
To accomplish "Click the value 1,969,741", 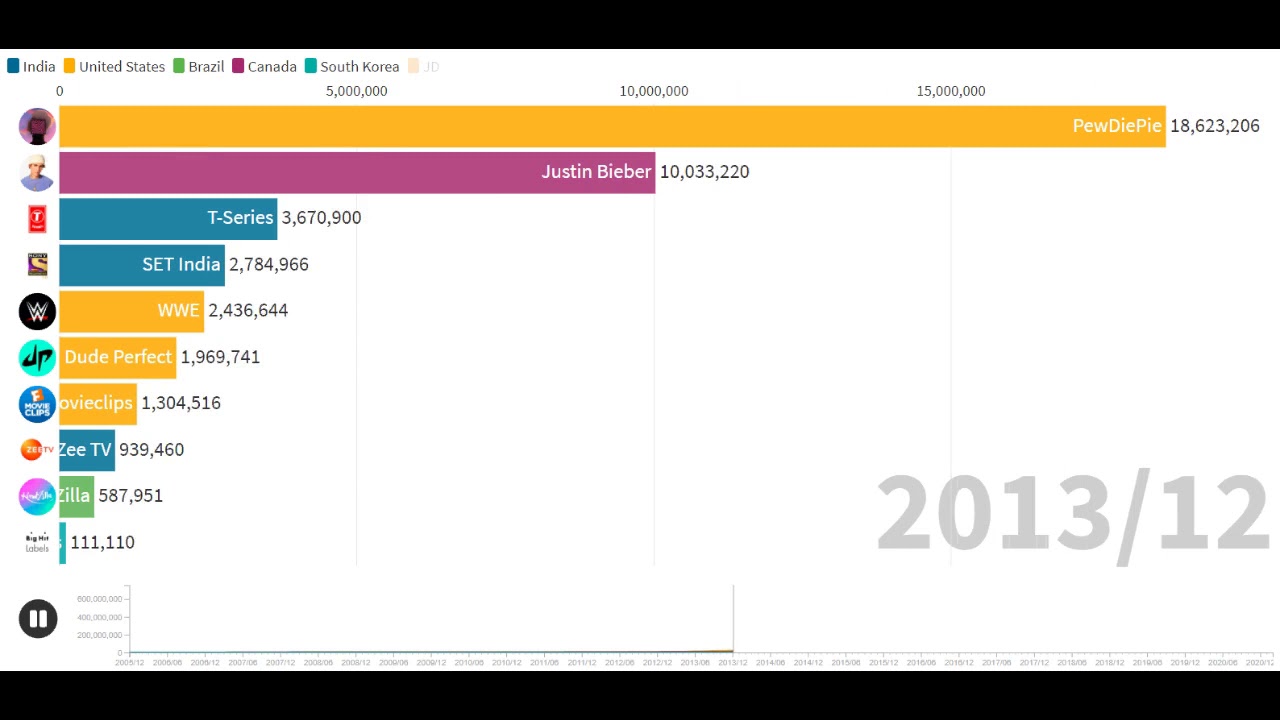I will pyautogui.click(x=220, y=357).
